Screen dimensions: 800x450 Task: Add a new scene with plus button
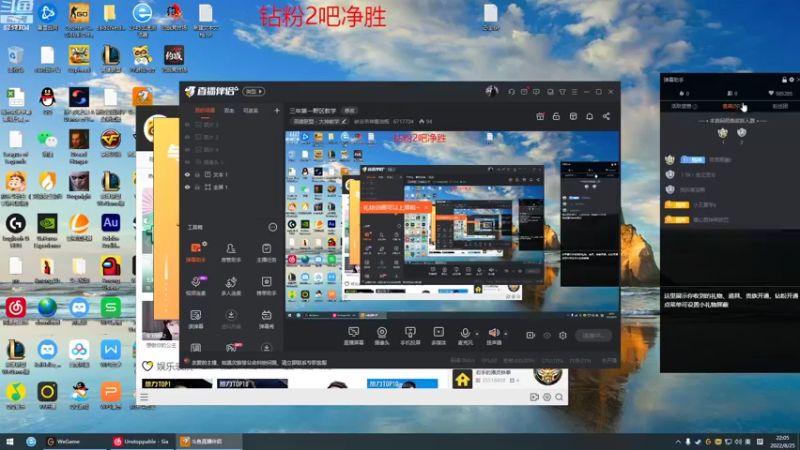point(277,110)
